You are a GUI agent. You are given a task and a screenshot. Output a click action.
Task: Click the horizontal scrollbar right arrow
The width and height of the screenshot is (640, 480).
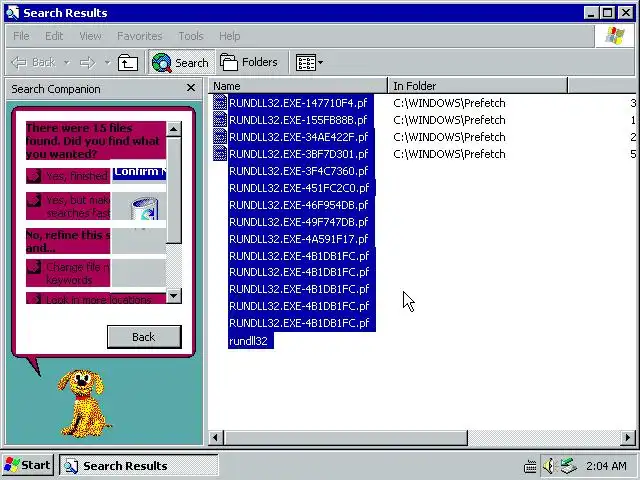click(628, 438)
